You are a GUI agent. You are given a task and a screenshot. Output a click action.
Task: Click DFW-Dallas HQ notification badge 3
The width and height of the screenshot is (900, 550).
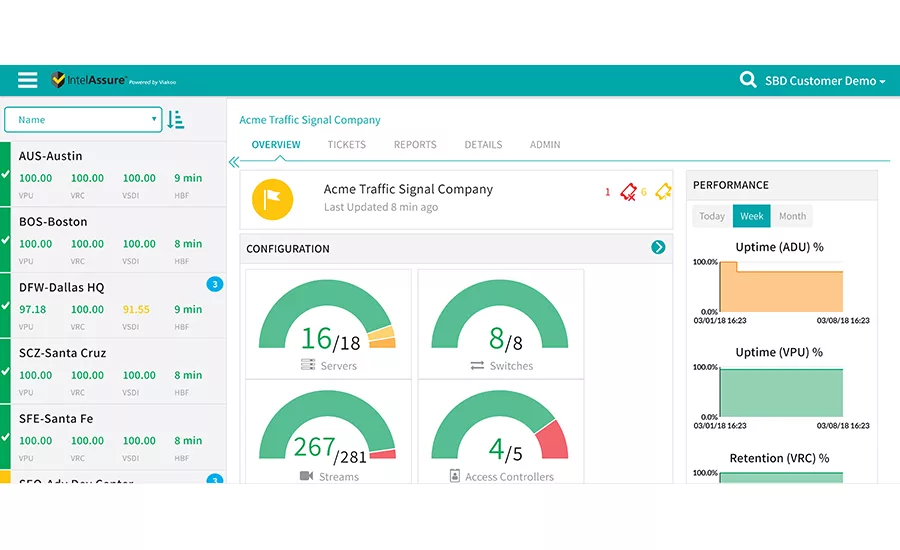tap(215, 284)
